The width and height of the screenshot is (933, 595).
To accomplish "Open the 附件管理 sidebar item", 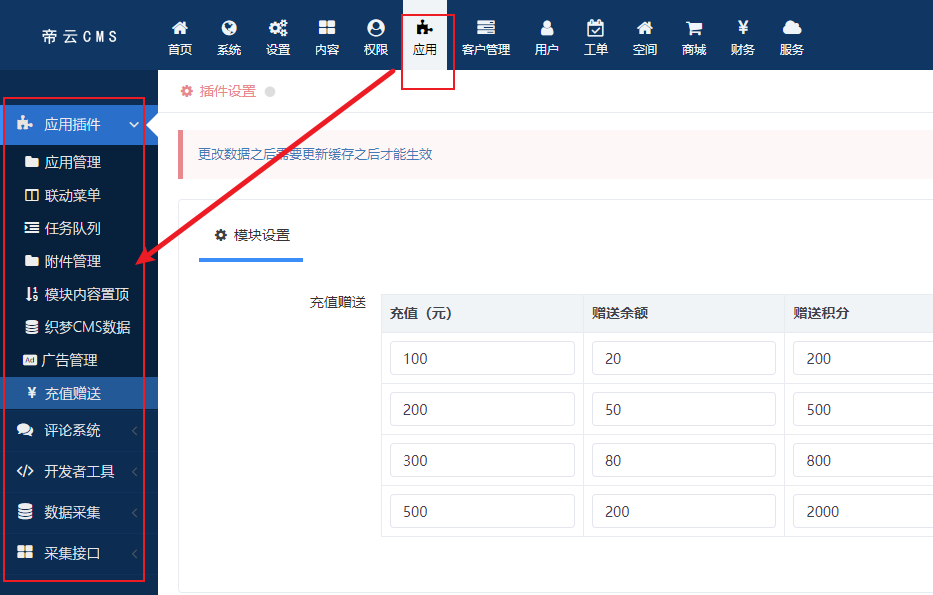I will (73, 261).
